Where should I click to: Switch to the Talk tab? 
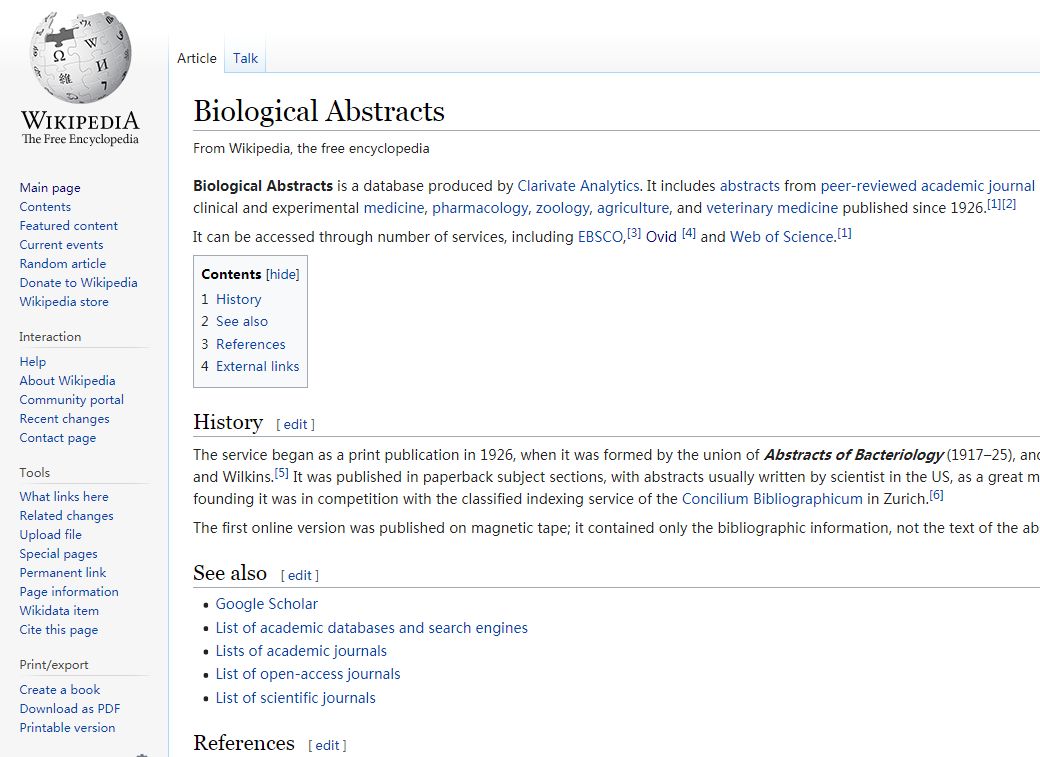245,58
